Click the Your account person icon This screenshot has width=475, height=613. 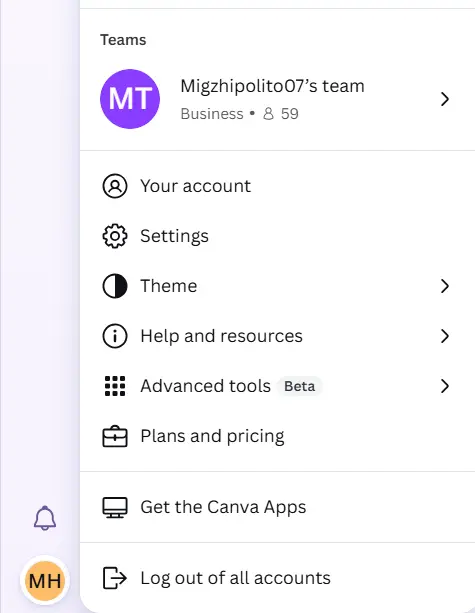115,186
